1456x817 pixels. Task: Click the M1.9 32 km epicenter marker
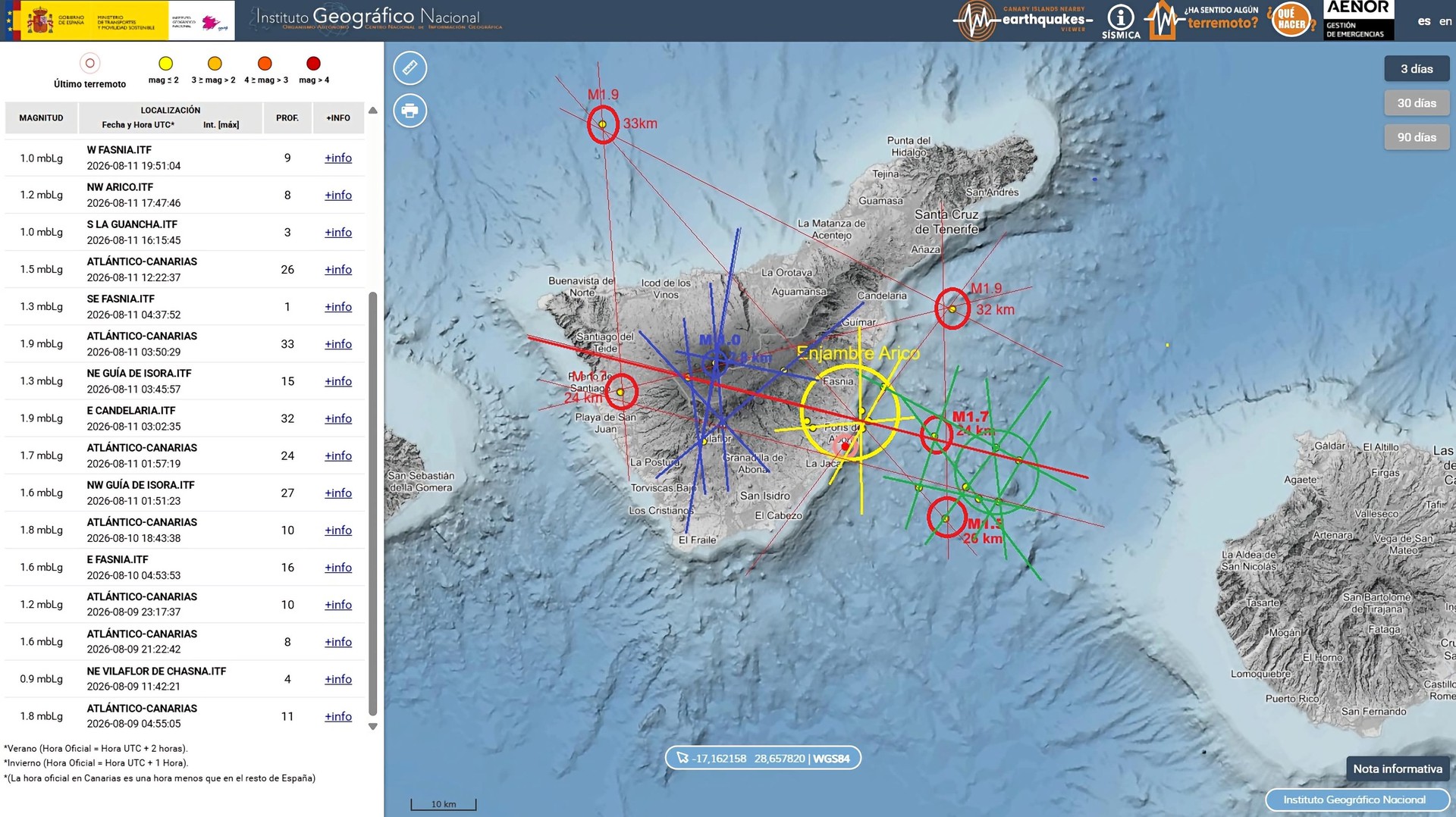click(x=952, y=308)
